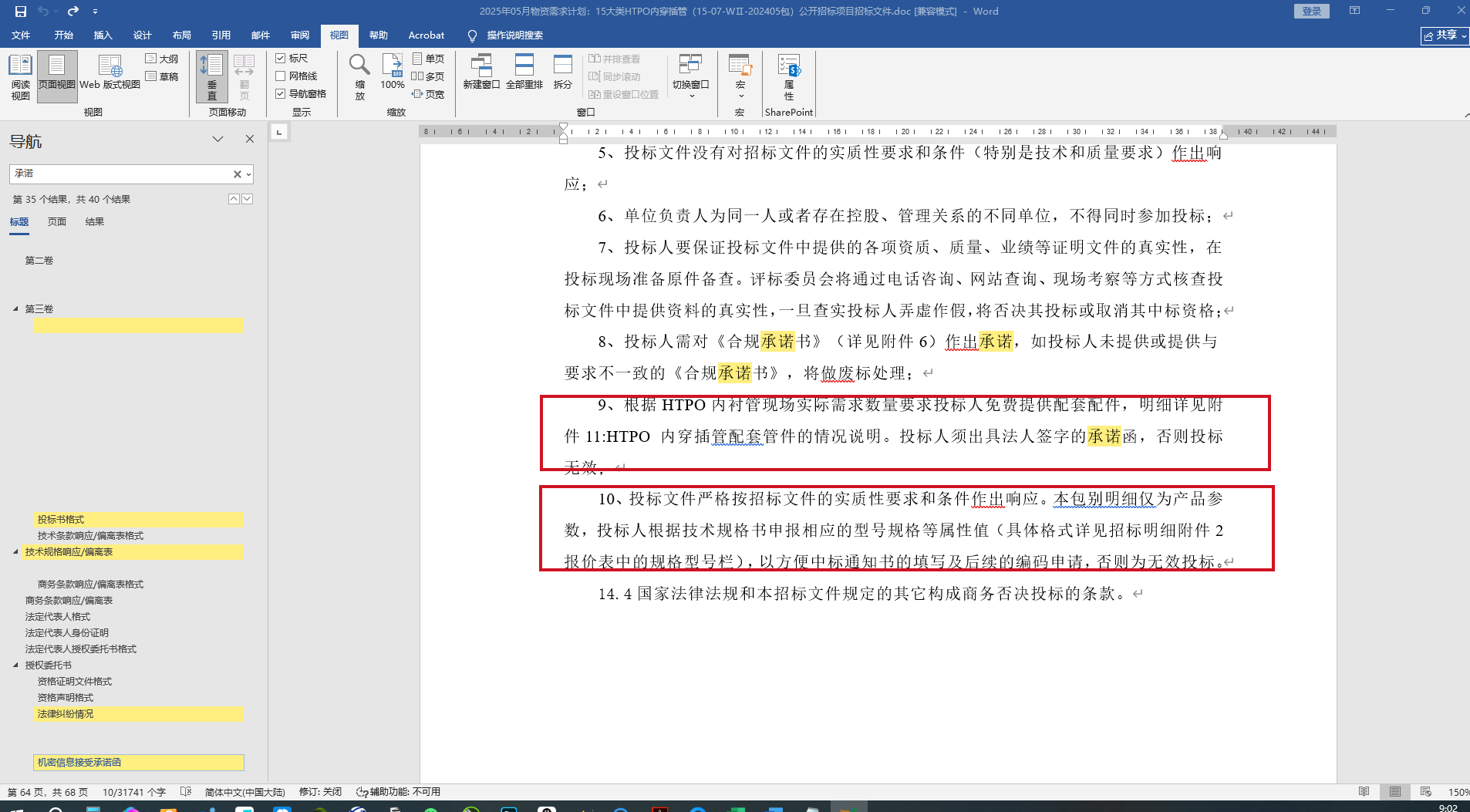Show 页面 tab in navigation pane

tap(57, 222)
